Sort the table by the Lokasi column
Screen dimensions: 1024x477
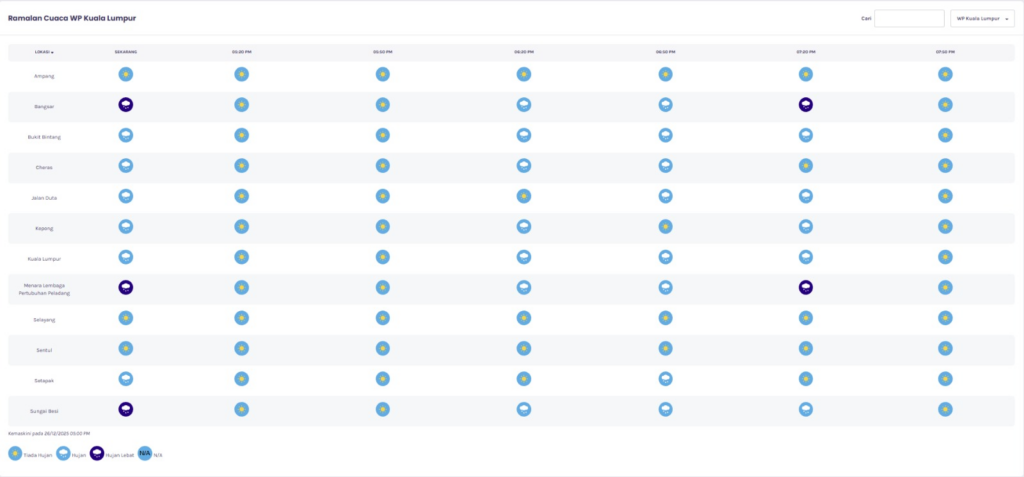(x=44, y=51)
